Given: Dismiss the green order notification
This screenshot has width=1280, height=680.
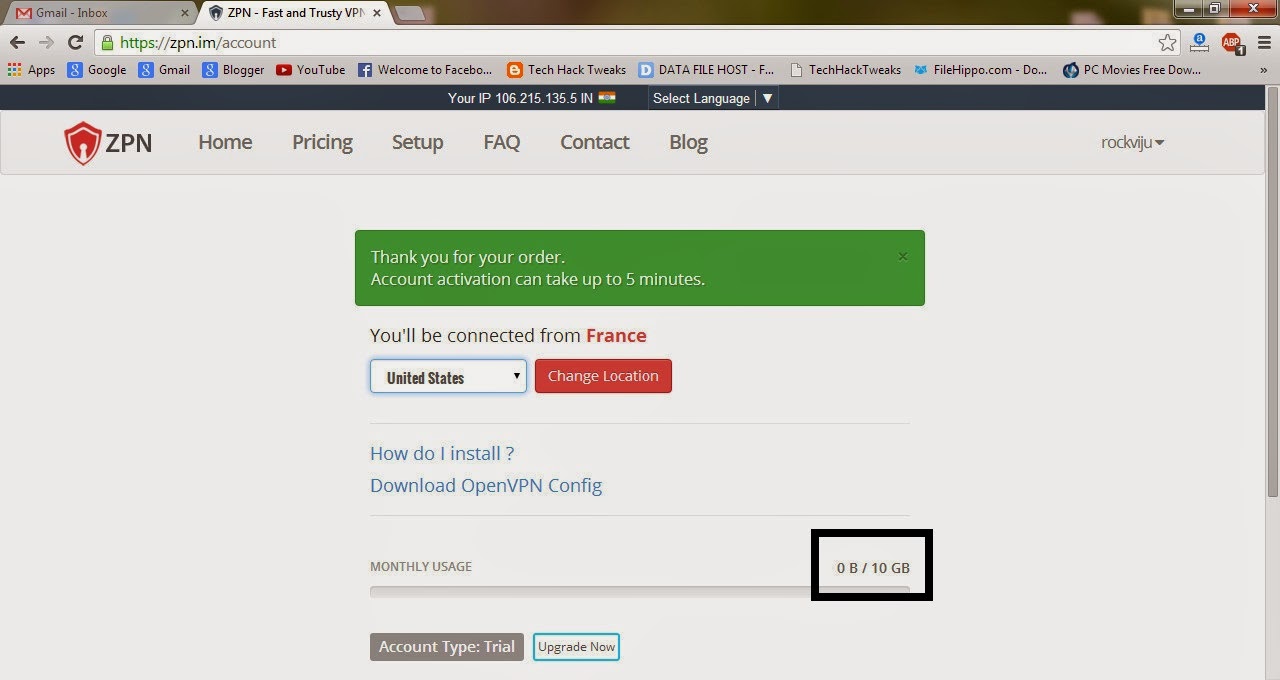Looking at the screenshot, I should tap(903, 257).
